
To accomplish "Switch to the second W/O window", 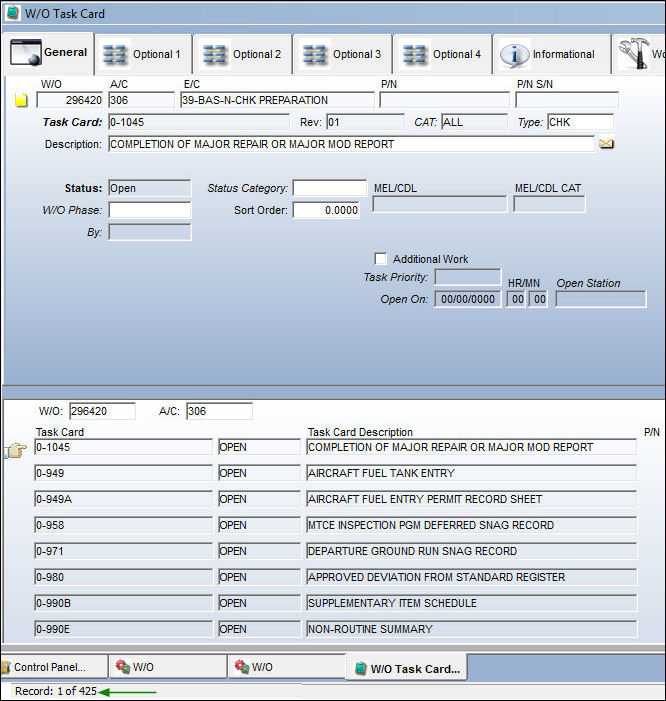I will pos(287,667).
